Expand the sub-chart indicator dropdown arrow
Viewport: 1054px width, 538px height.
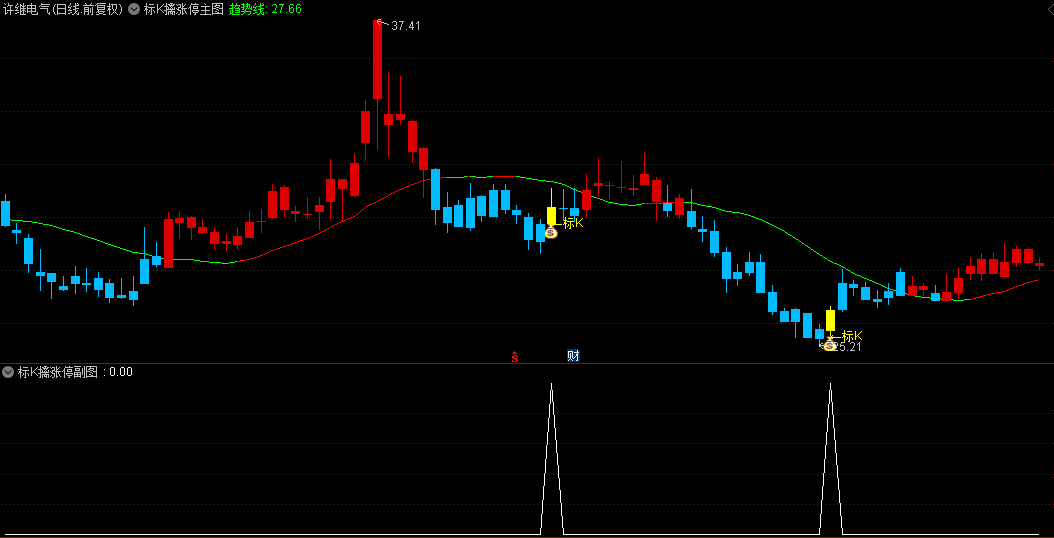[8, 372]
